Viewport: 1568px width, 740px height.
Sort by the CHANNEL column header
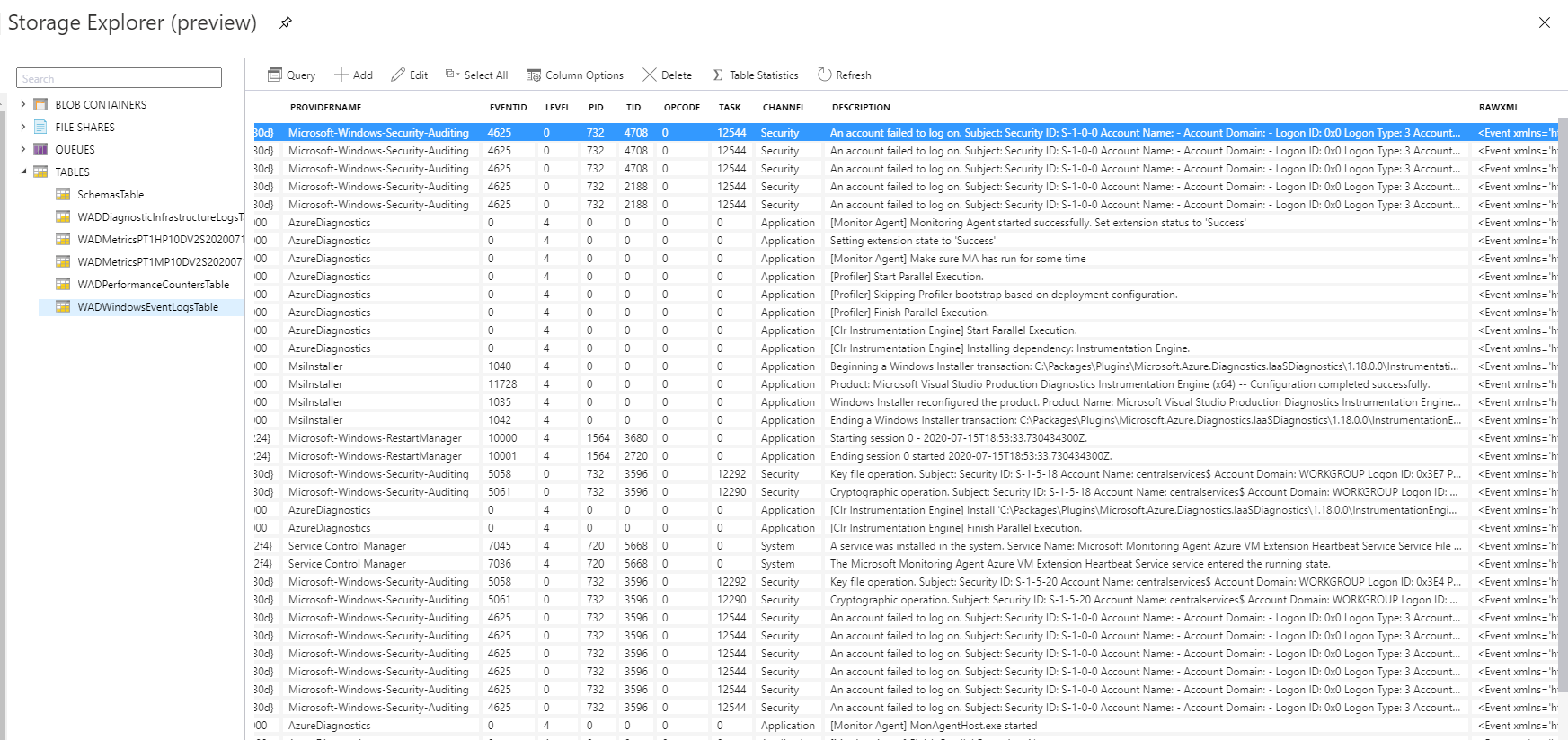[784, 107]
